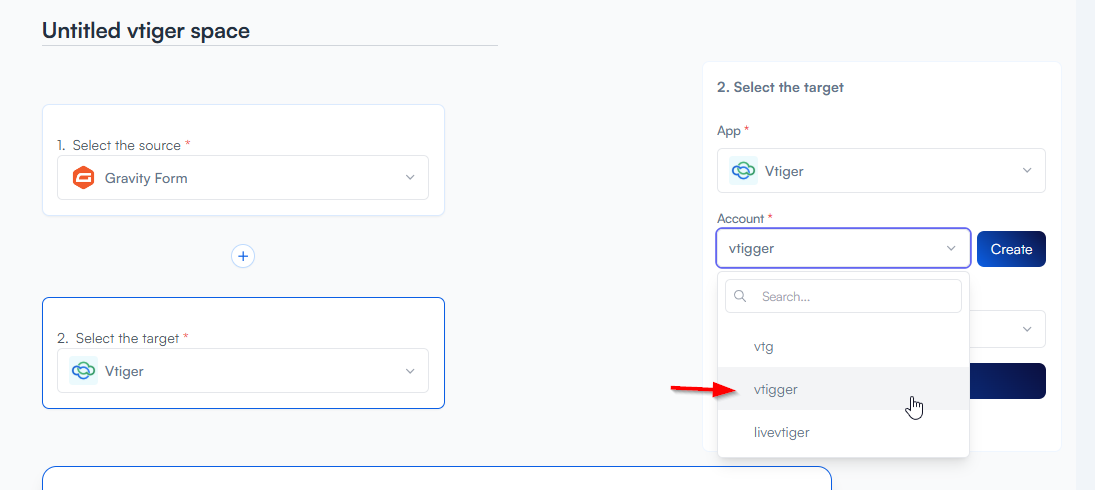
Task: Click the Gravity Form logo icon
Action: pos(84,178)
